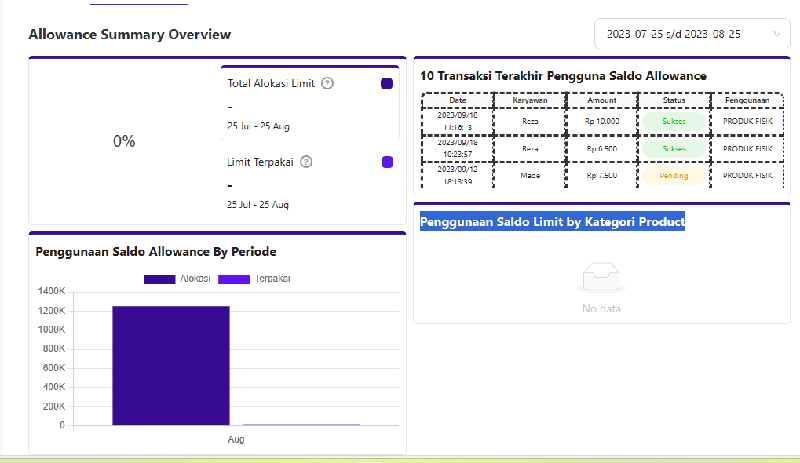800x463 pixels.
Task: Click the dark purple Total Alokasi Limit swatch
Action: tap(387, 84)
